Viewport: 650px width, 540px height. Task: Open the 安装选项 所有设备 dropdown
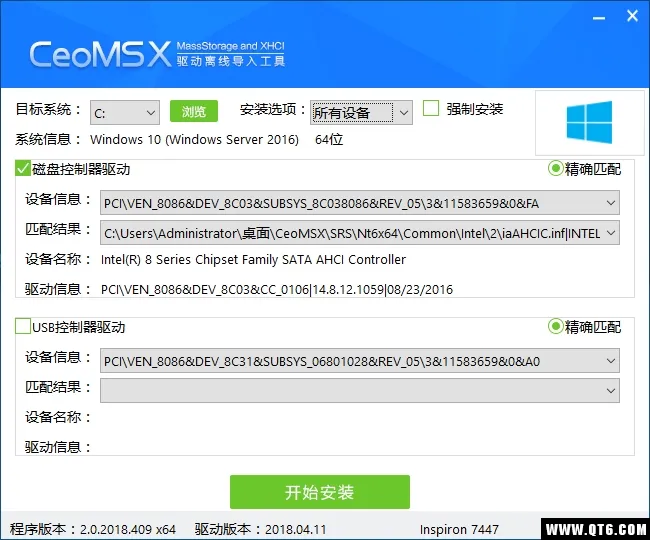click(x=361, y=113)
